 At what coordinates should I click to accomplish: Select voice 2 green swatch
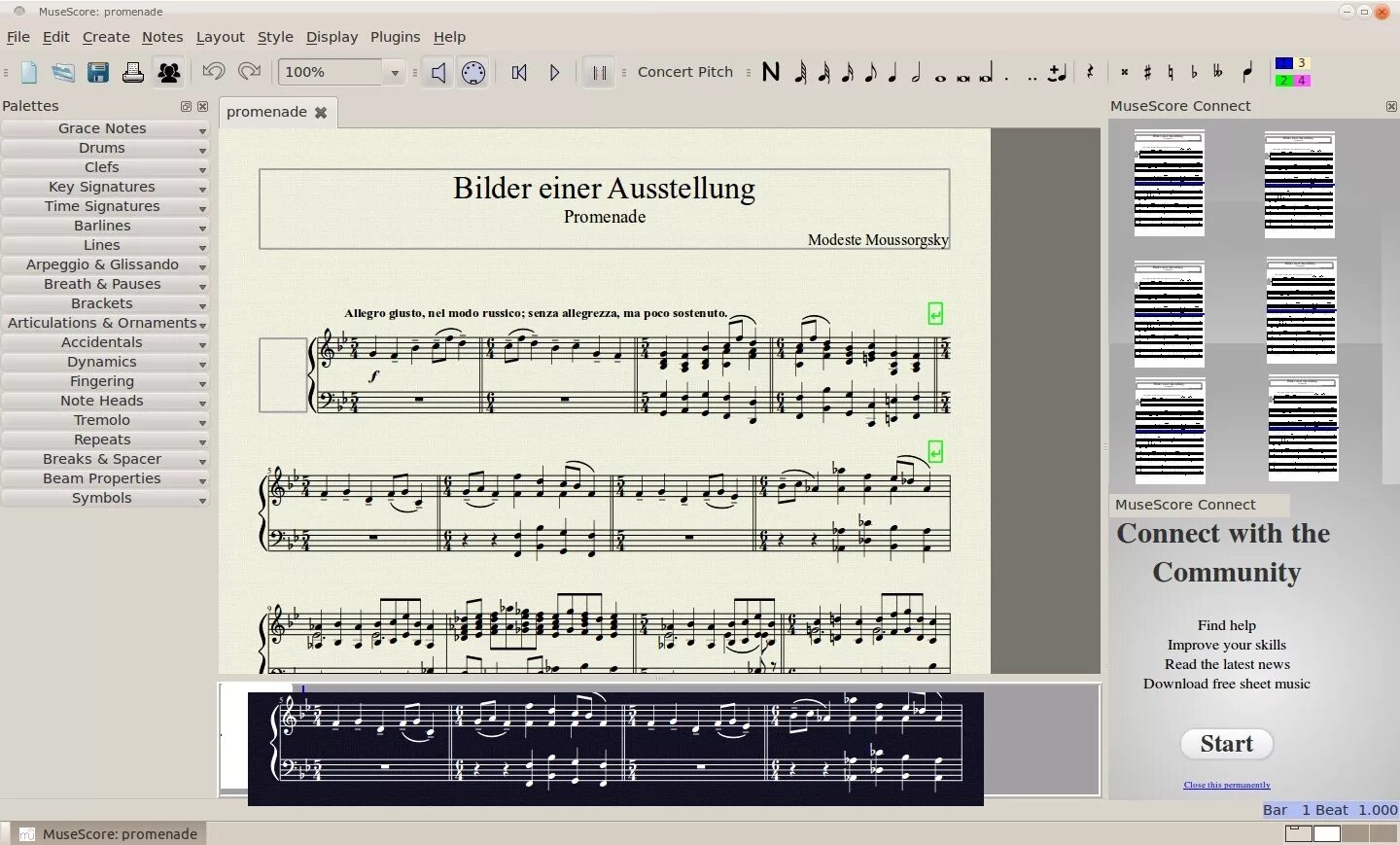coord(1283,81)
